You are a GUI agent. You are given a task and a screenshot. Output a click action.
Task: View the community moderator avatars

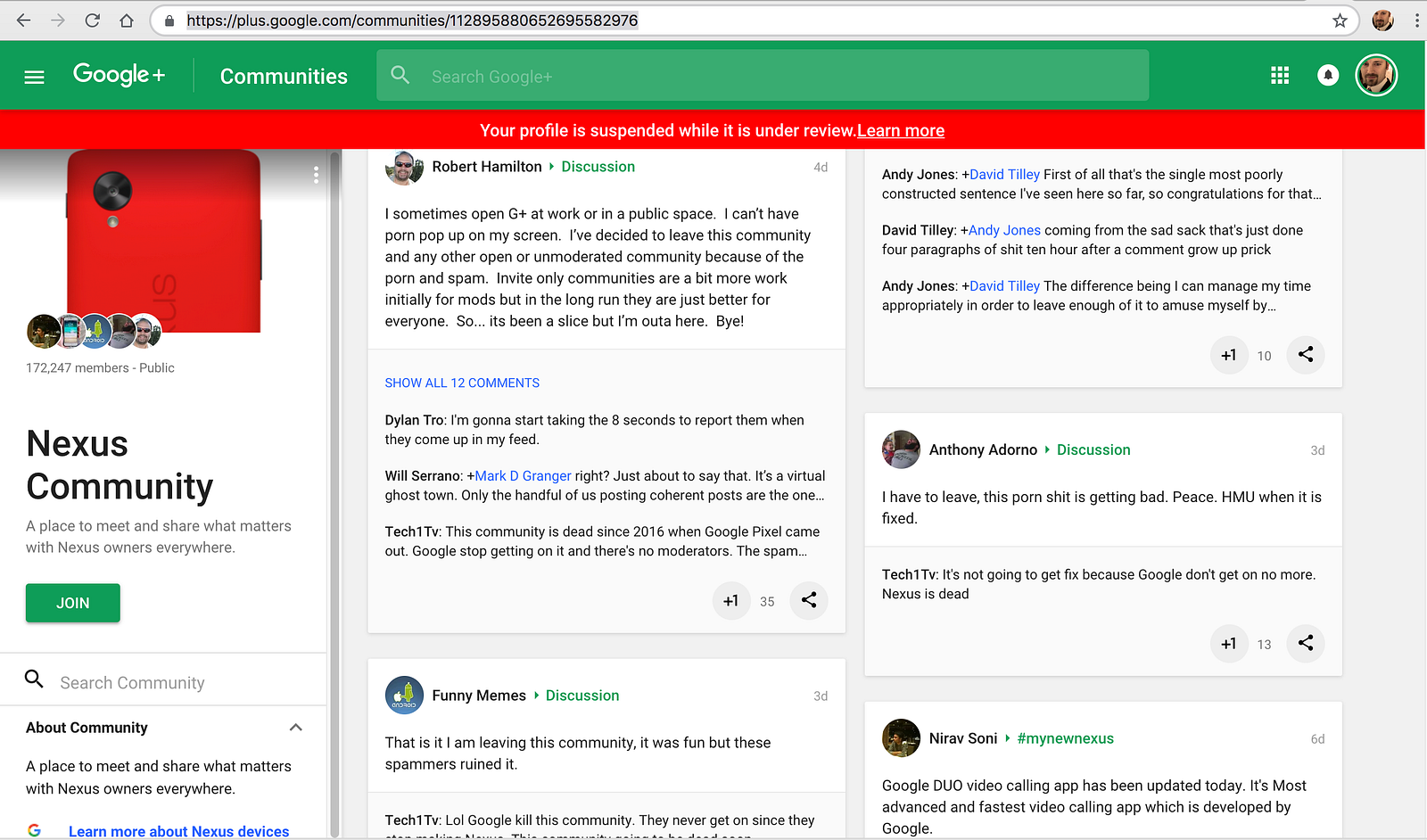94,331
